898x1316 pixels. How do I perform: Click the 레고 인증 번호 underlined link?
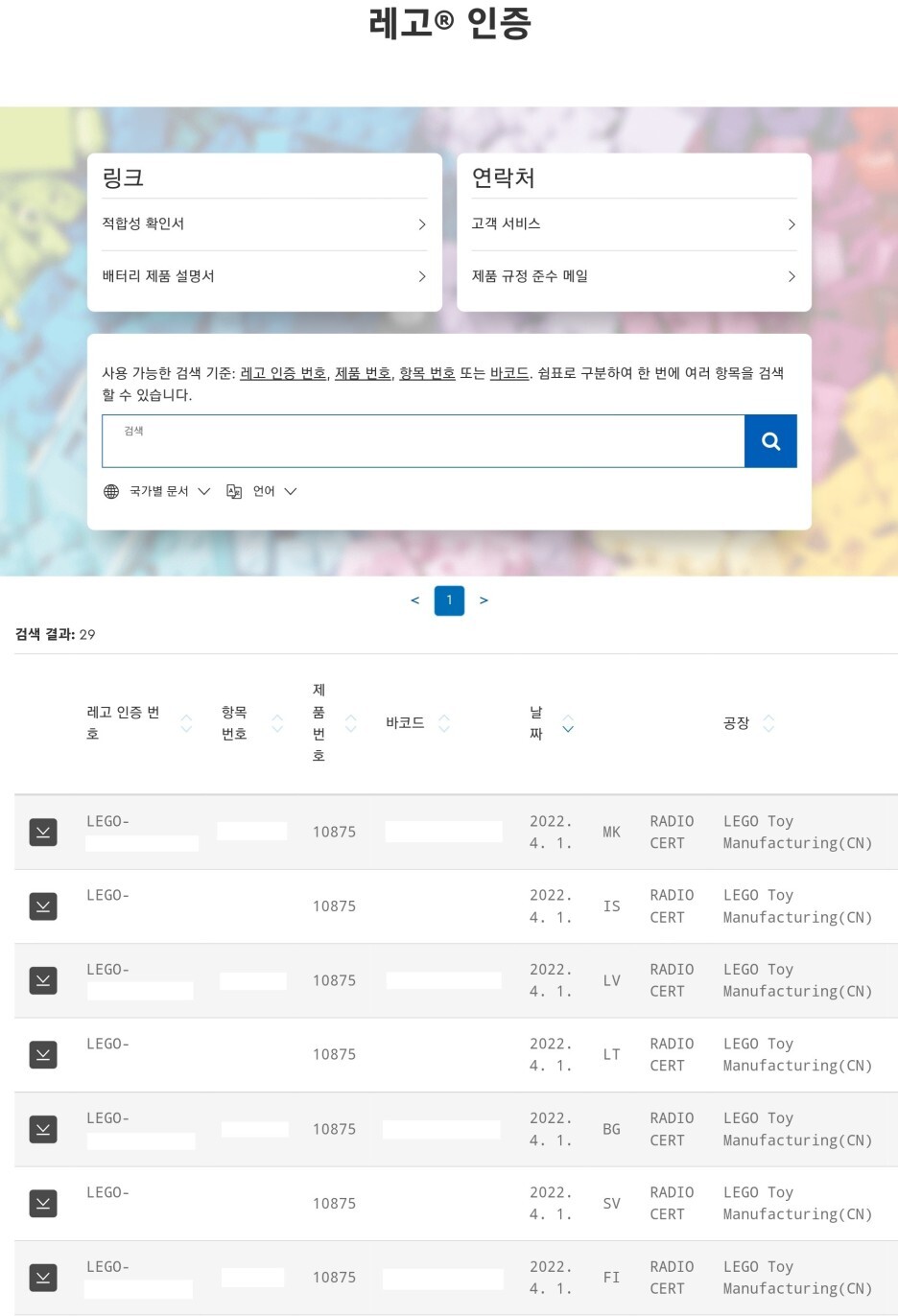[x=283, y=373]
